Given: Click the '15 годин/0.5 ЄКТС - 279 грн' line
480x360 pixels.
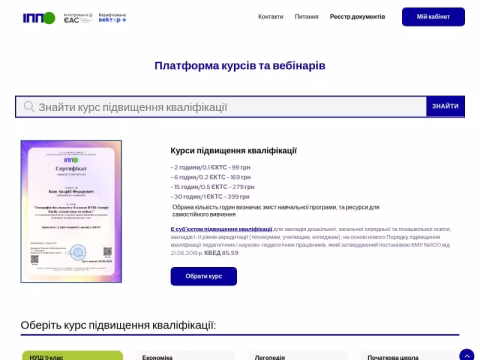Looking at the screenshot, I should (x=212, y=187).
